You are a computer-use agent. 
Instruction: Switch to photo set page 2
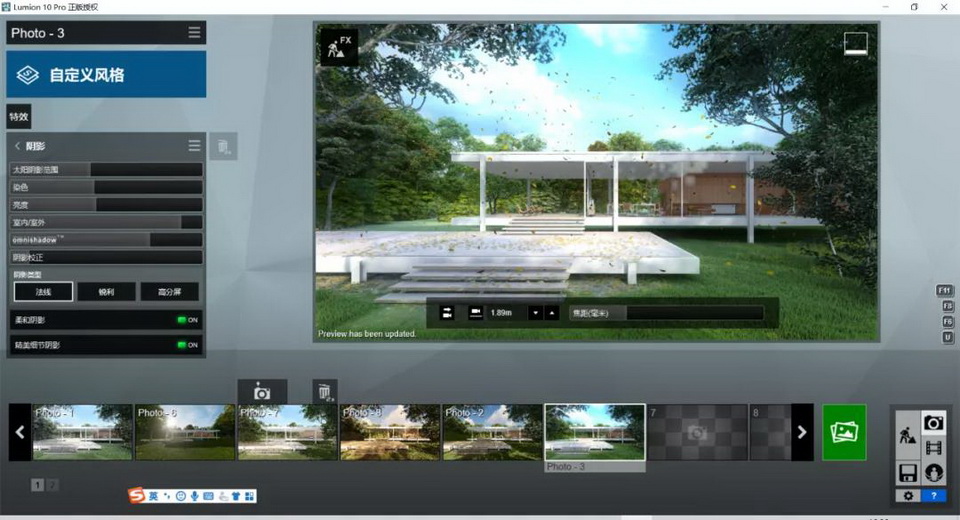click(x=53, y=485)
